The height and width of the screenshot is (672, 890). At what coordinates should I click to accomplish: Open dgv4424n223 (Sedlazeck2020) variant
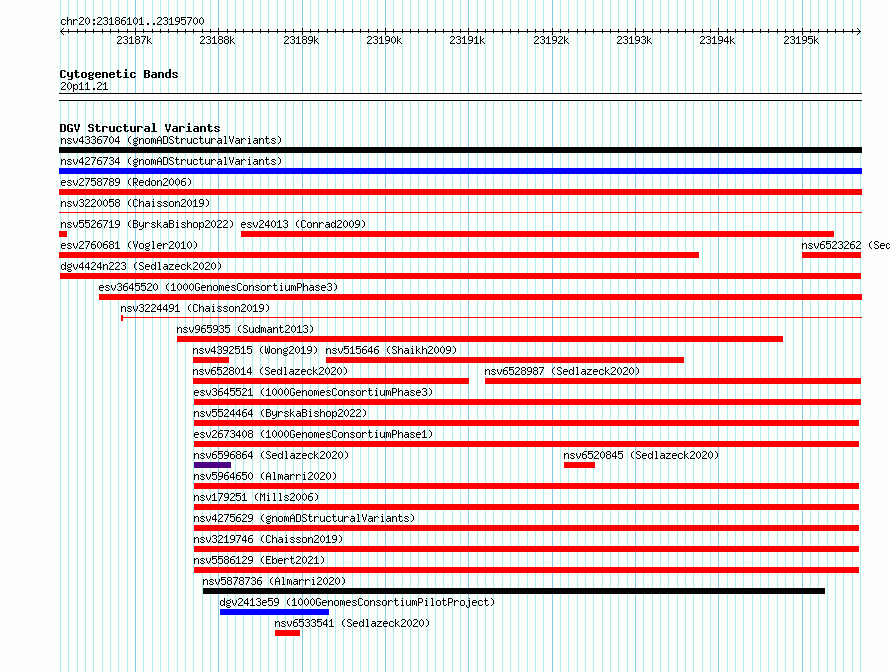141,266
